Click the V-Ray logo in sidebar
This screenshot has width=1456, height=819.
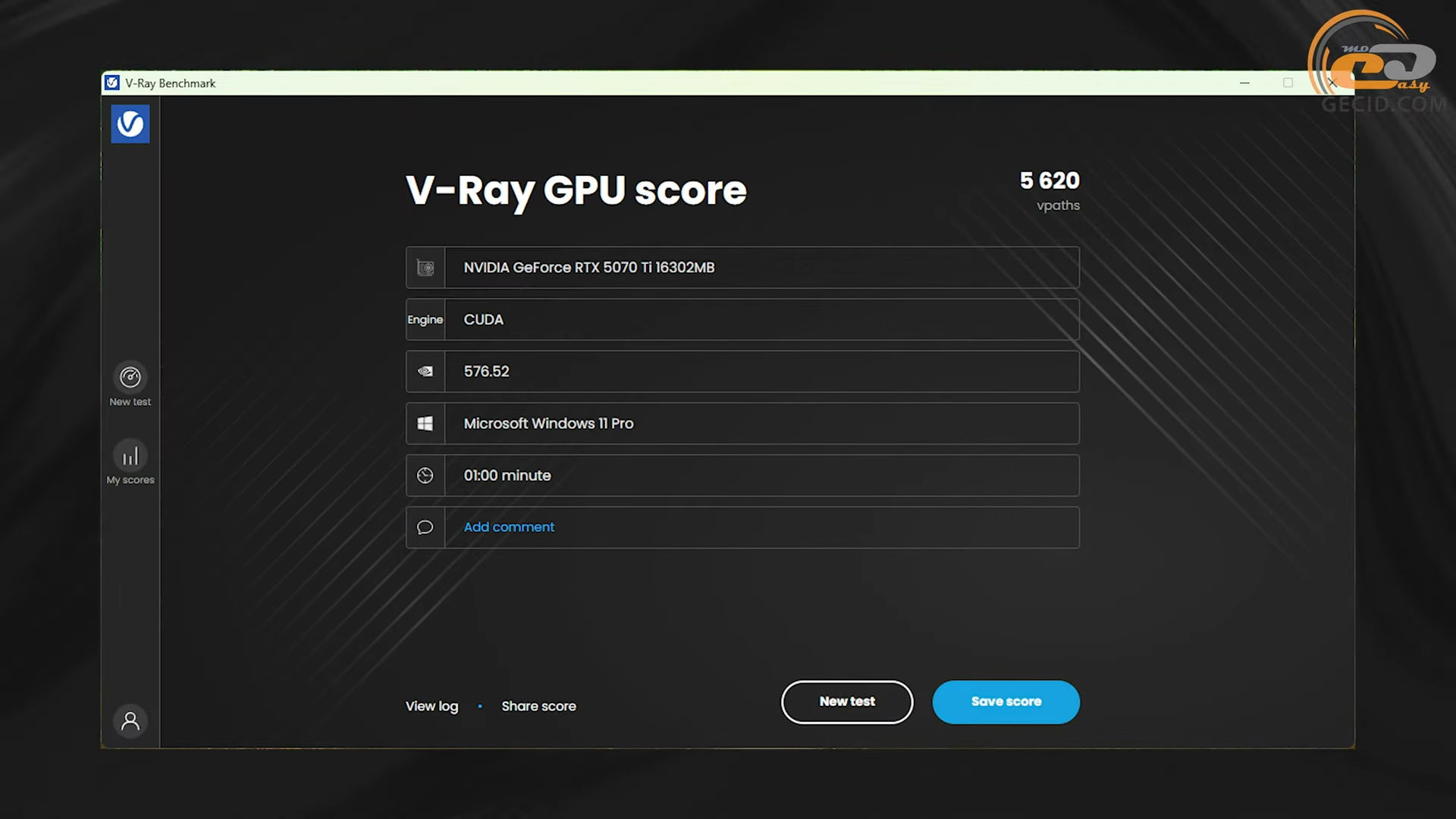(130, 124)
